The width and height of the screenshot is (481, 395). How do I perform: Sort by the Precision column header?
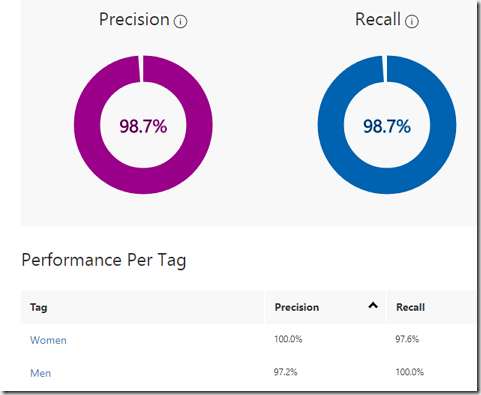pos(297,307)
